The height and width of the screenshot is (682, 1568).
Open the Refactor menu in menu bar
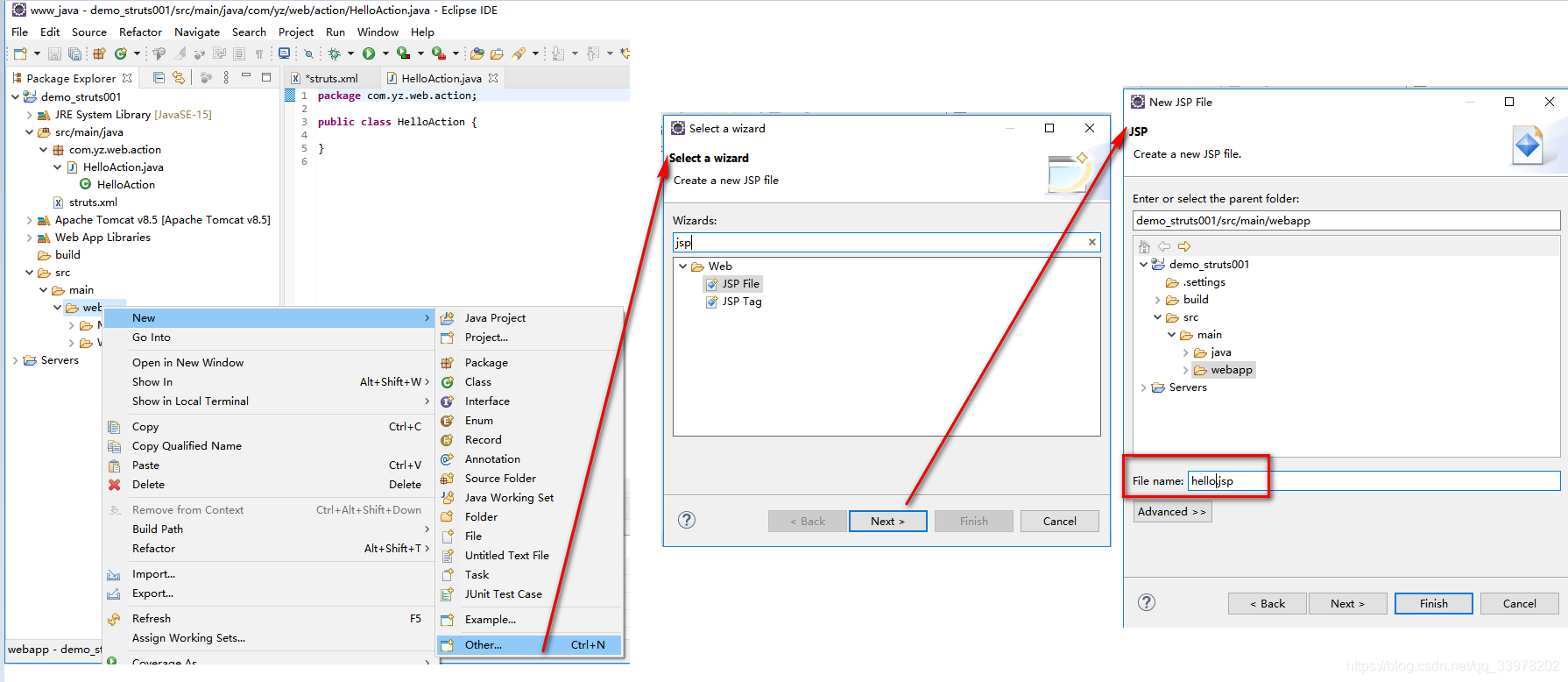coord(140,32)
